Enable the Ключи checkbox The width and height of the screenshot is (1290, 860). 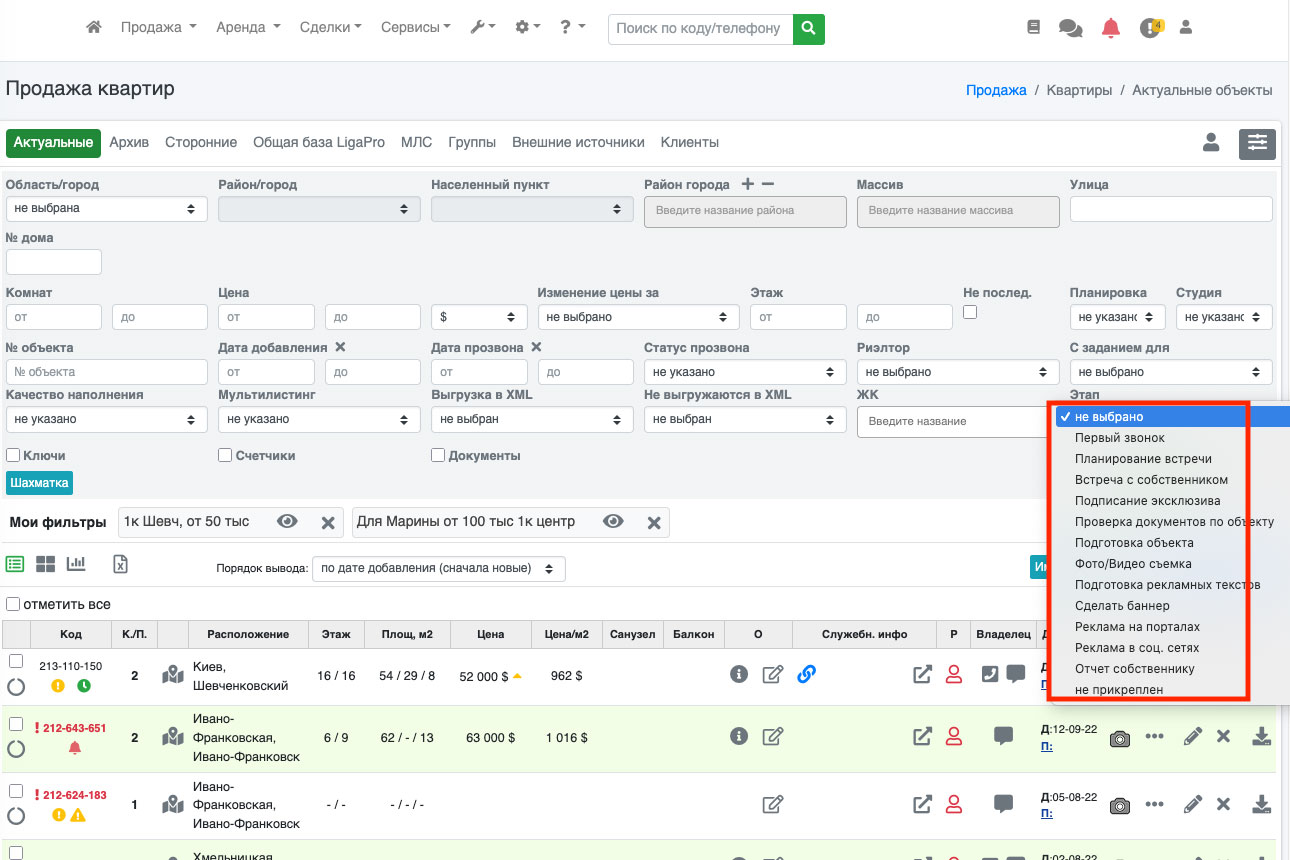pos(13,456)
